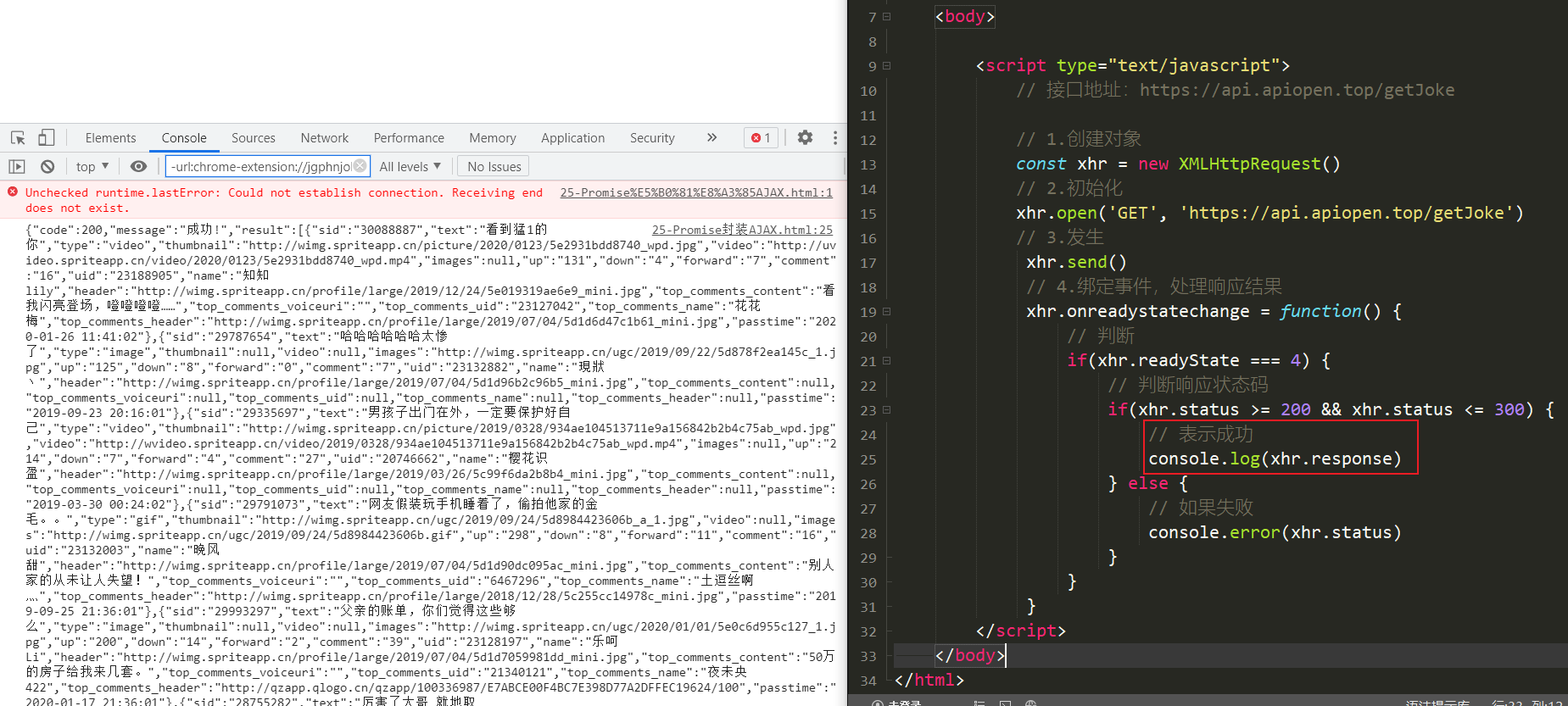Open the Security tab
1568x706 pixels.
(x=652, y=137)
